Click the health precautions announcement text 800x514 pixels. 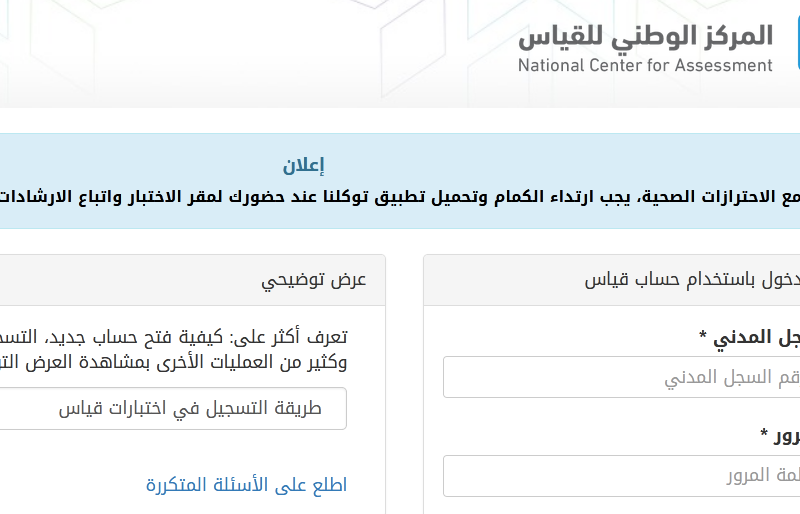[400, 197]
